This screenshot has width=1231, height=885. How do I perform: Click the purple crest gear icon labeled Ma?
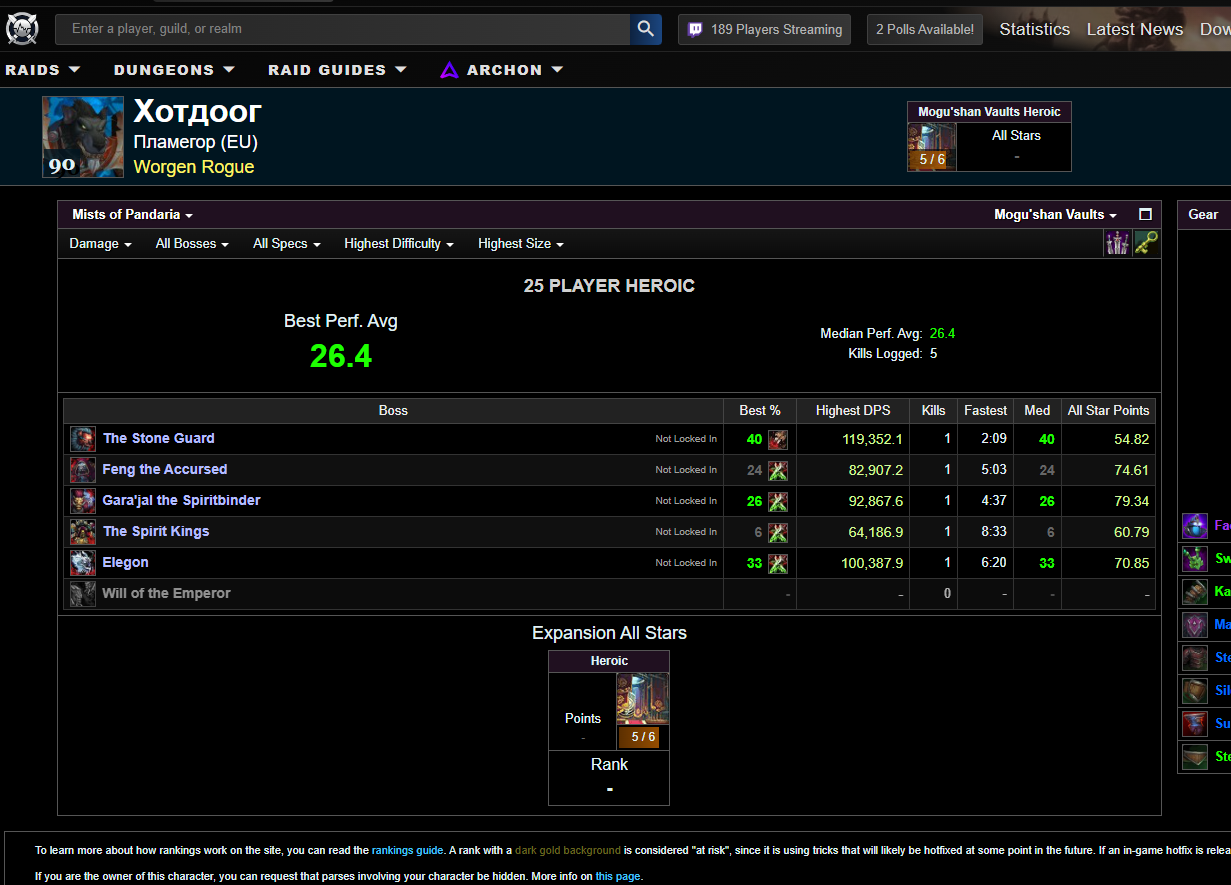(1195, 625)
